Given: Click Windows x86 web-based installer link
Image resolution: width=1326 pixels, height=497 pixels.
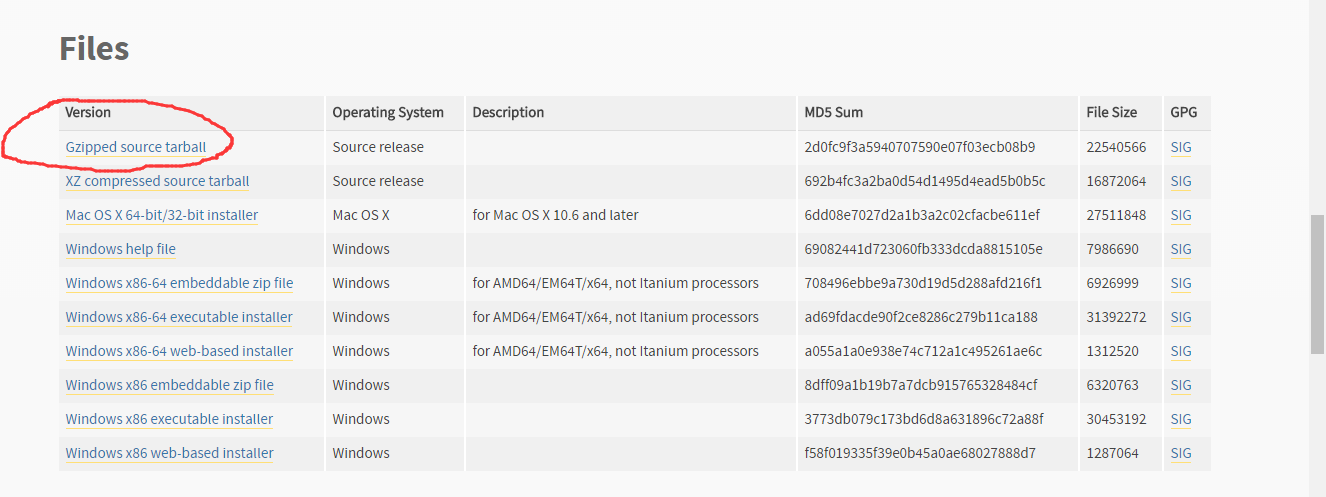Looking at the screenshot, I should click(169, 453).
